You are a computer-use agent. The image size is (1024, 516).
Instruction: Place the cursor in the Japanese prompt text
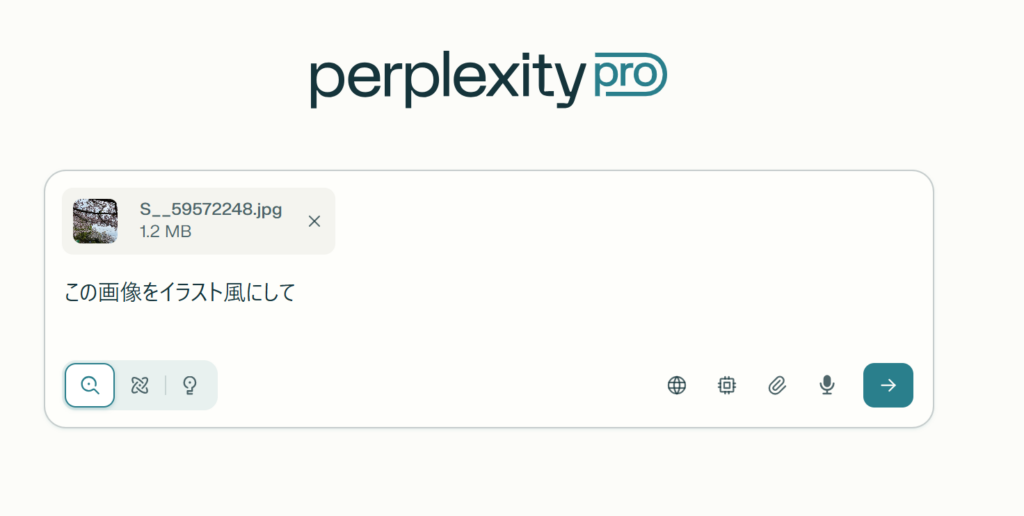(x=180, y=292)
